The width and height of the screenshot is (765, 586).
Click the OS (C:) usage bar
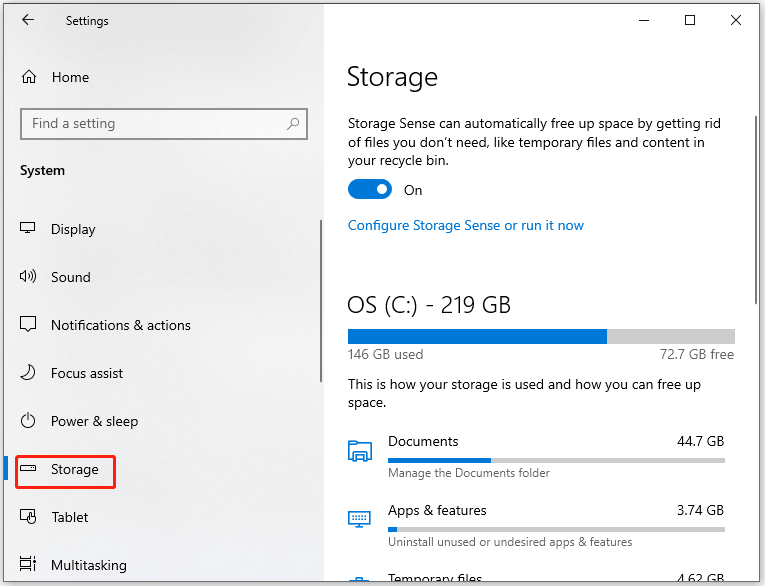click(541, 336)
